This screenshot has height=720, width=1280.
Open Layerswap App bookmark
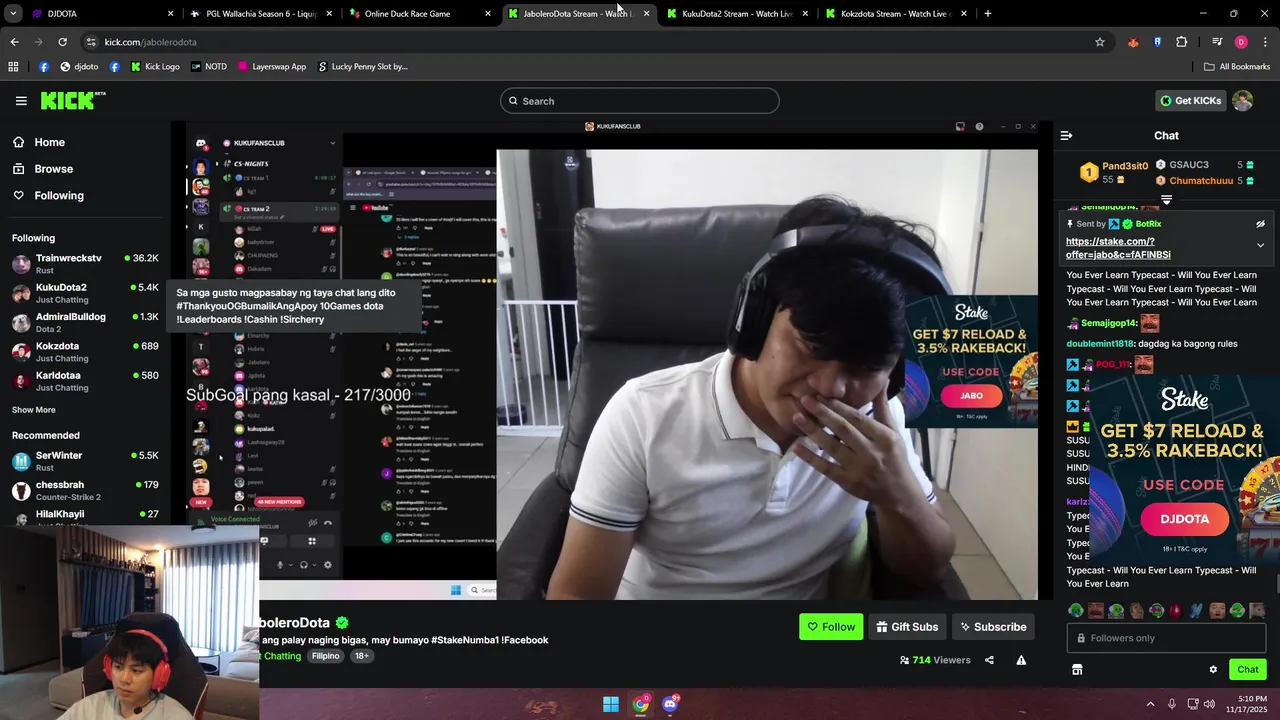[271, 67]
